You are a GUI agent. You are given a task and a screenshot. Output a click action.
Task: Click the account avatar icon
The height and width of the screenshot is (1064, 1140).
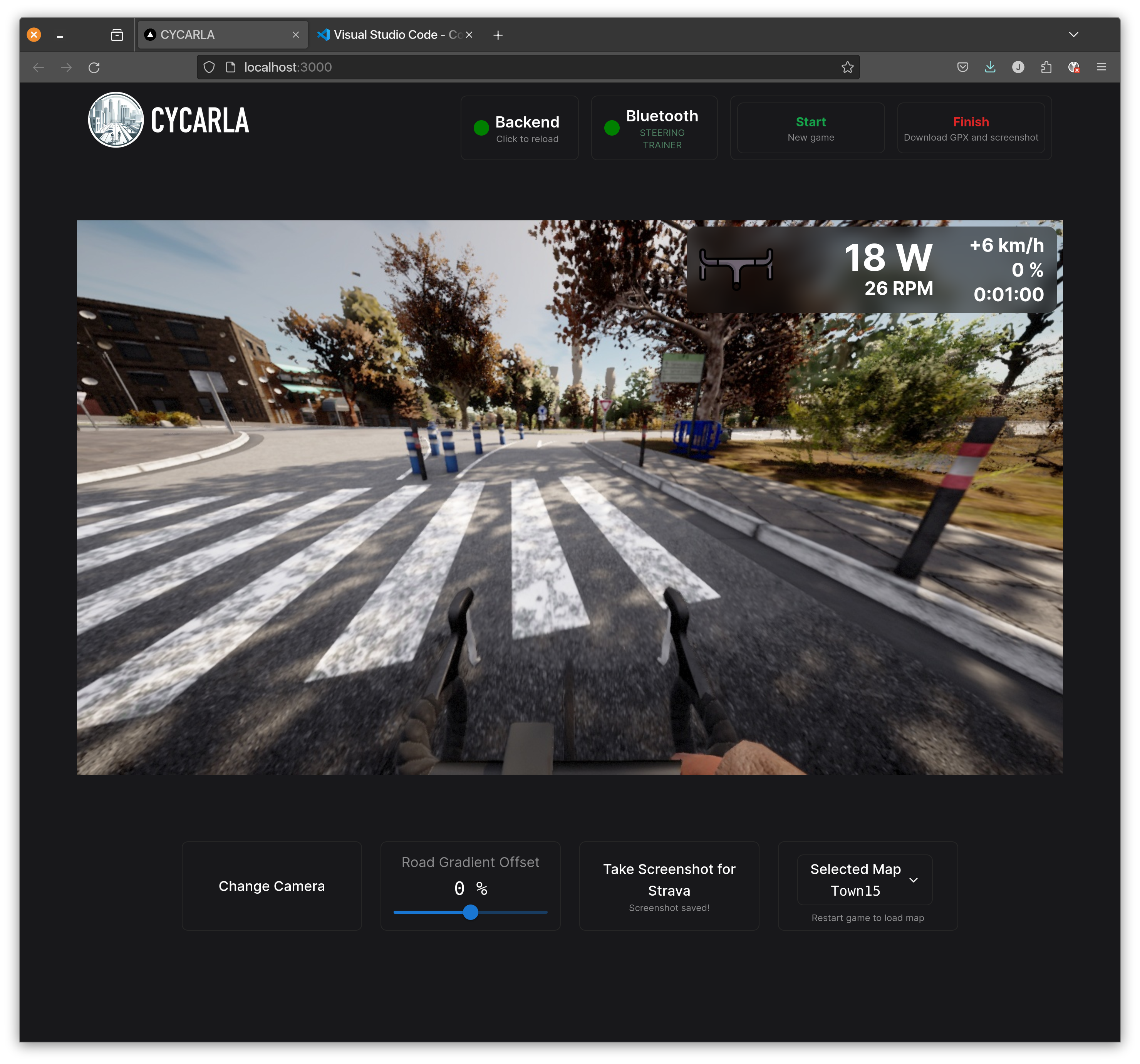pos(1018,67)
